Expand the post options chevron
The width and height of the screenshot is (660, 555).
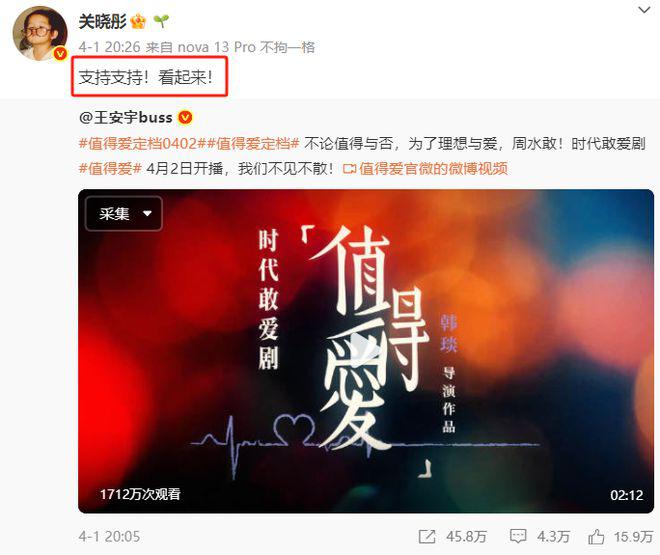pos(644,10)
